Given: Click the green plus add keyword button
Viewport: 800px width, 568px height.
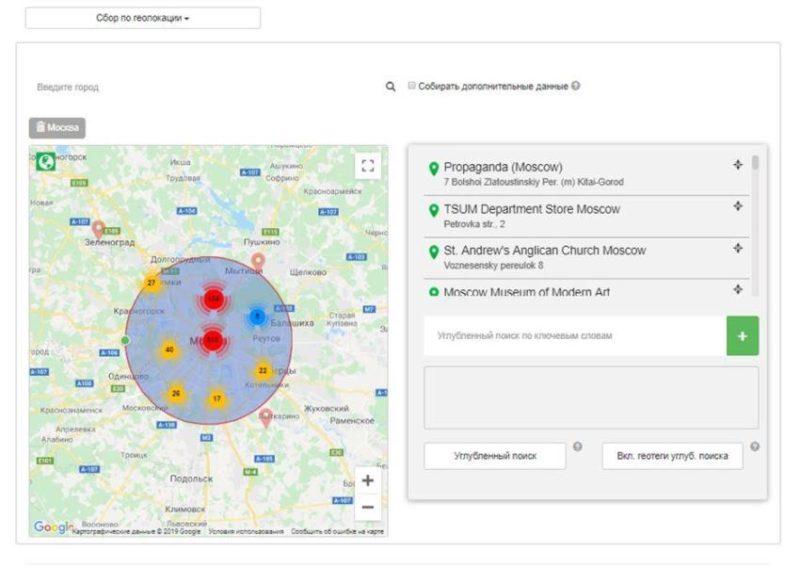Looking at the screenshot, I should click(x=742, y=336).
